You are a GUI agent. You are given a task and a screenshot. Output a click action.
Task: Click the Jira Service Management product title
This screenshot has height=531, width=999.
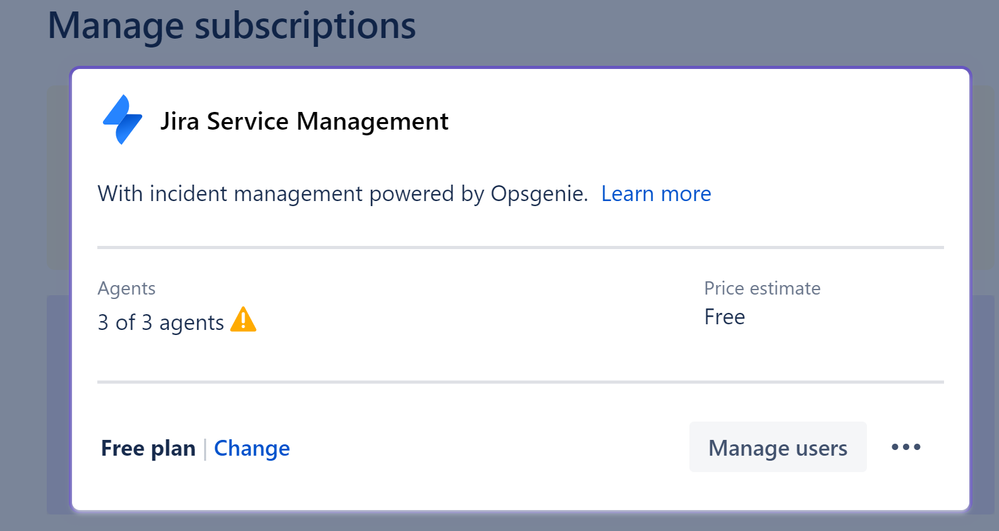tap(304, 121)
